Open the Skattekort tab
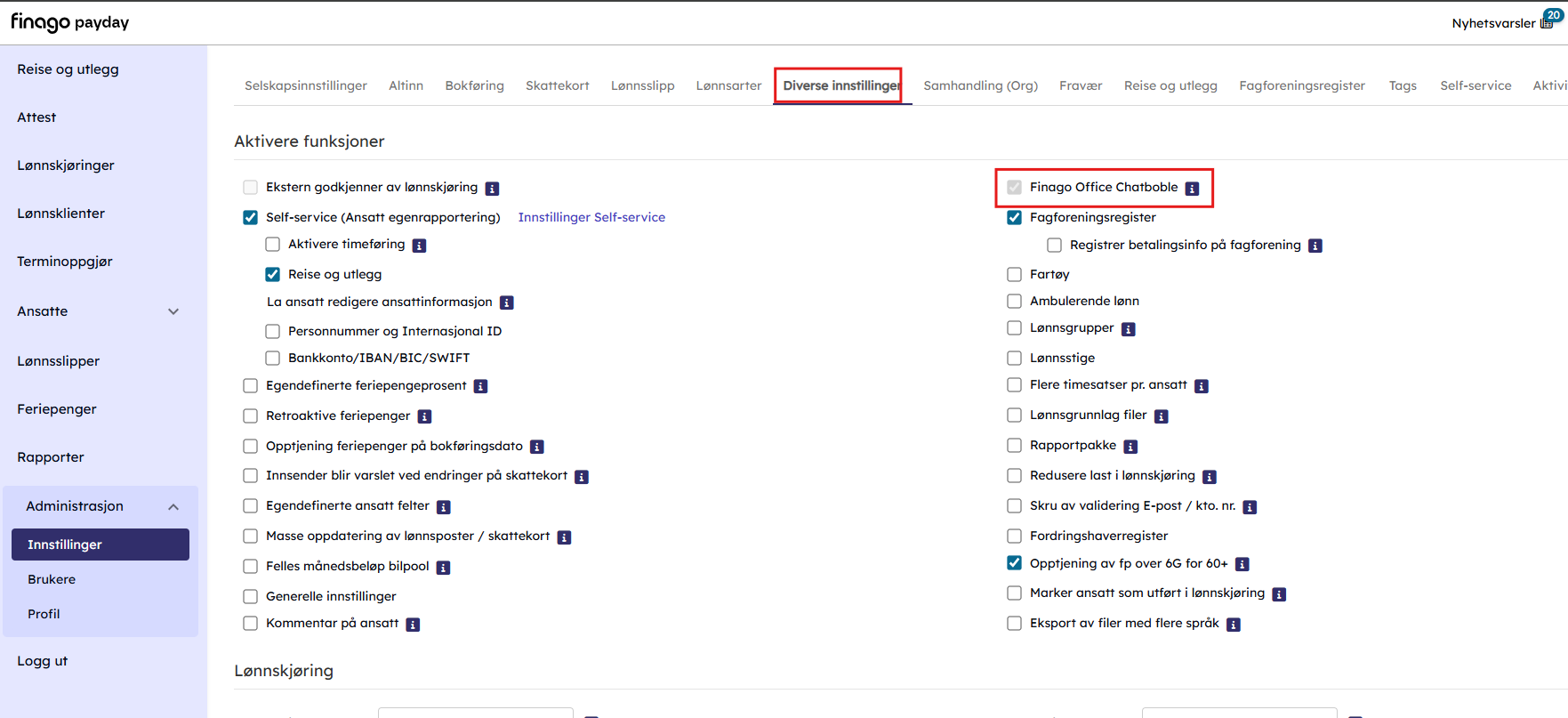Image resolution: width=1568 pixels, height=718 pixels. [x=557, y=85]
